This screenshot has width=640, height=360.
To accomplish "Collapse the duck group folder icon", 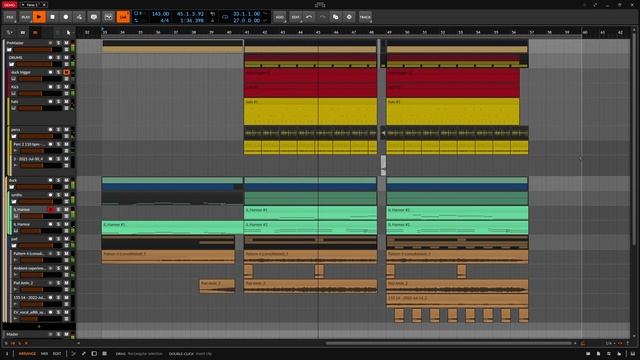I will point(12,187).
